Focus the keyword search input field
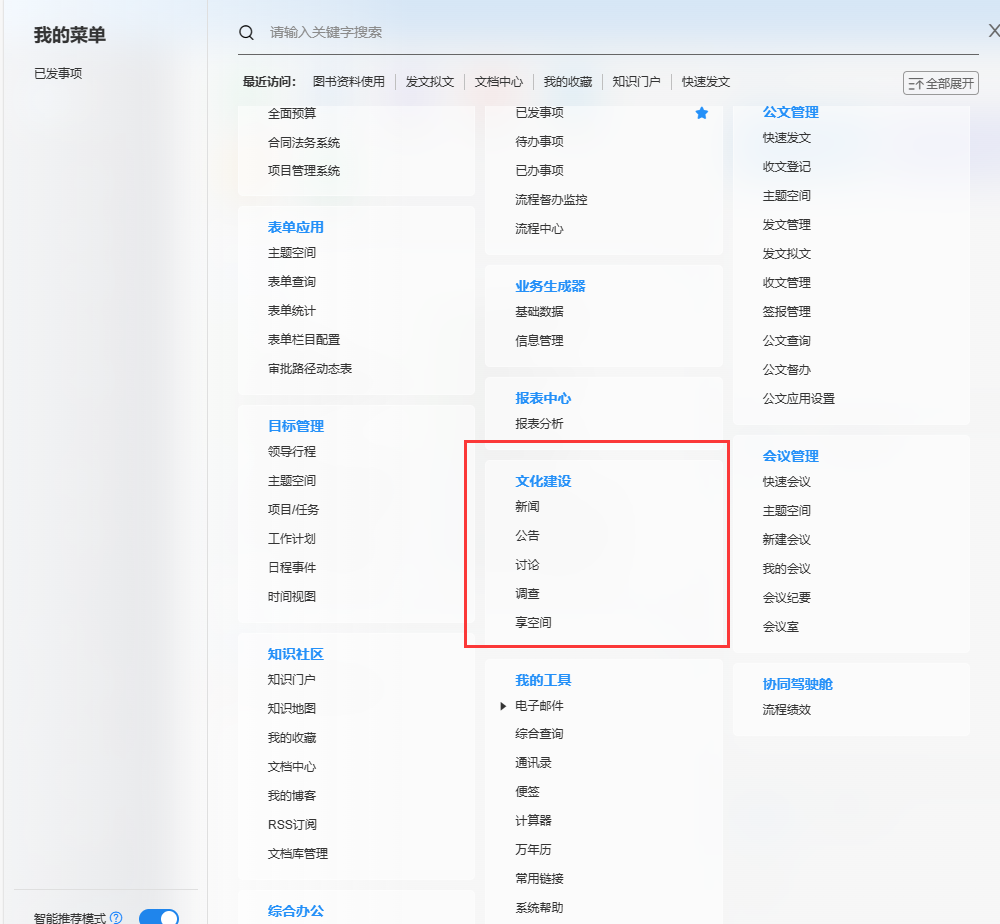Viewport: 1000px width, 924px height. 600,32
